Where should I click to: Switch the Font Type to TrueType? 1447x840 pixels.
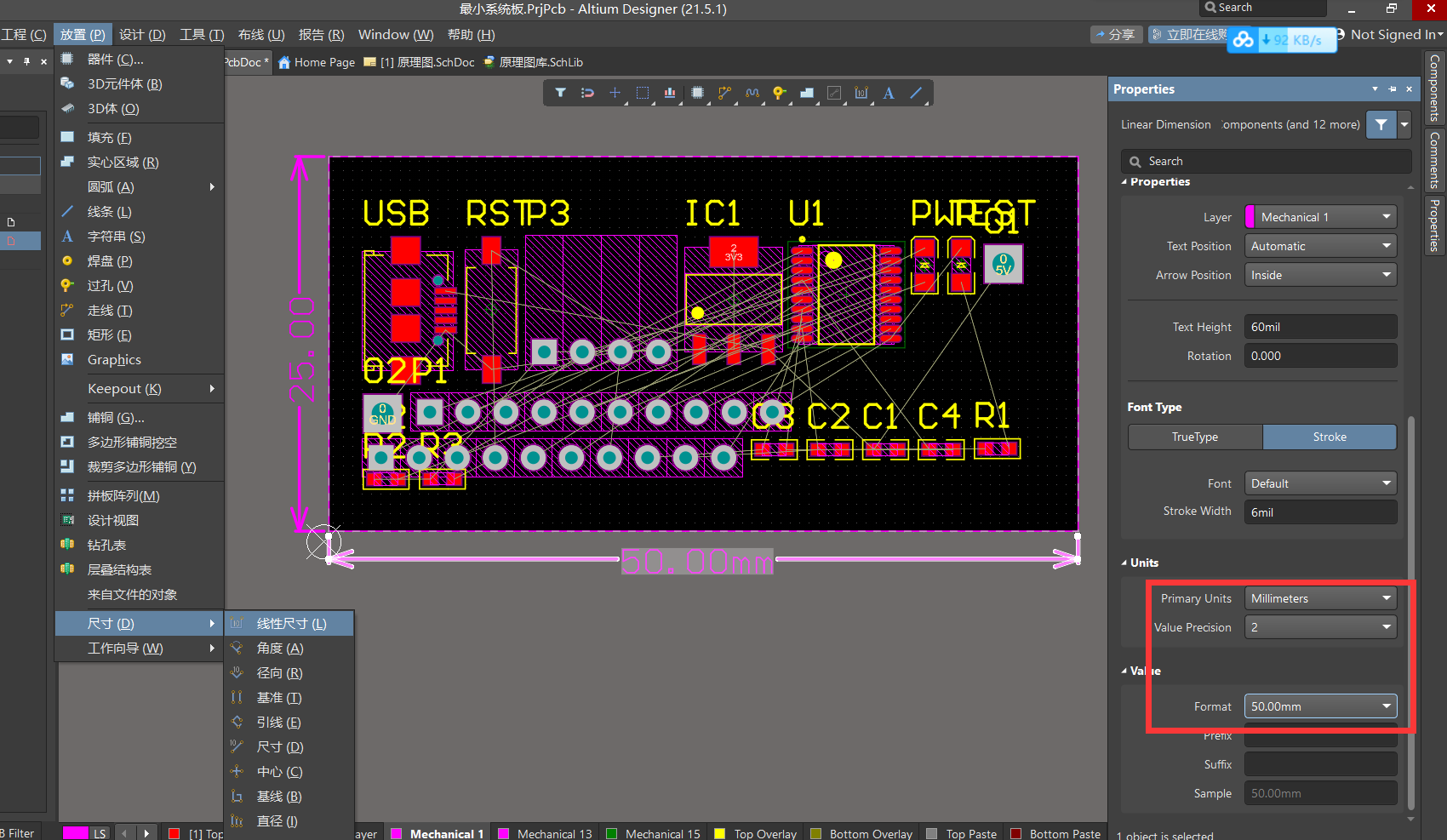1194,437
